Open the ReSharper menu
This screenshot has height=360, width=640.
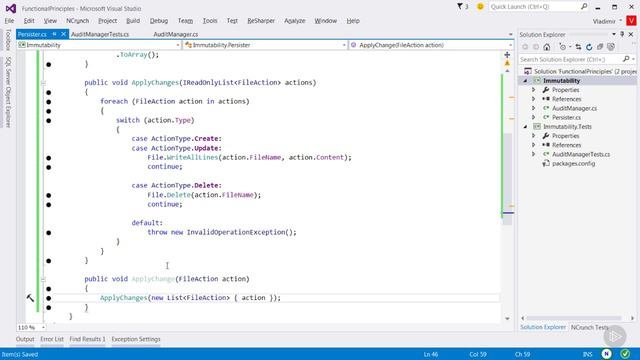click(261, 21)
